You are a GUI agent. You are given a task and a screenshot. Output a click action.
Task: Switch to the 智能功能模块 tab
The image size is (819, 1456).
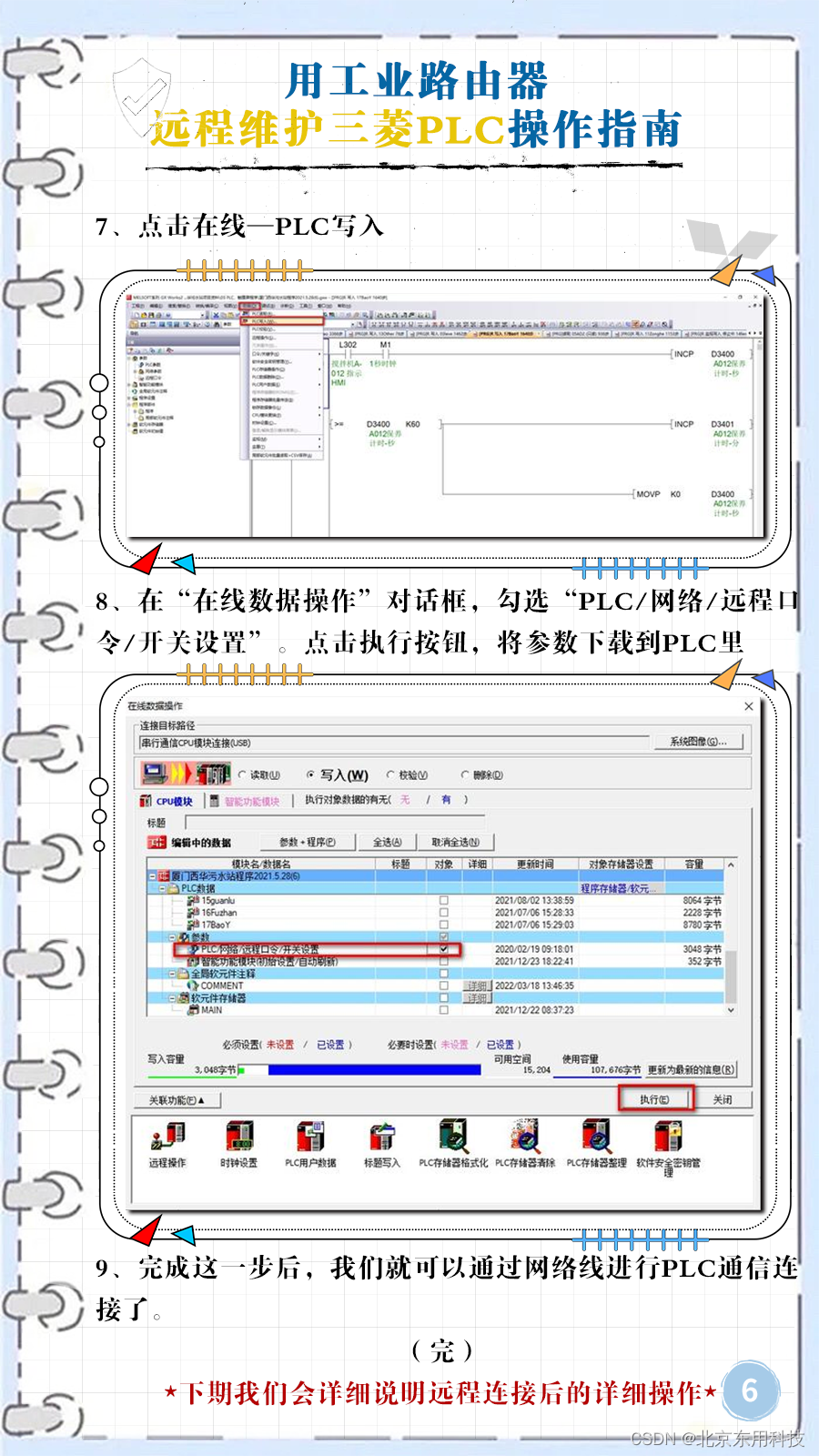click(246, 802)
